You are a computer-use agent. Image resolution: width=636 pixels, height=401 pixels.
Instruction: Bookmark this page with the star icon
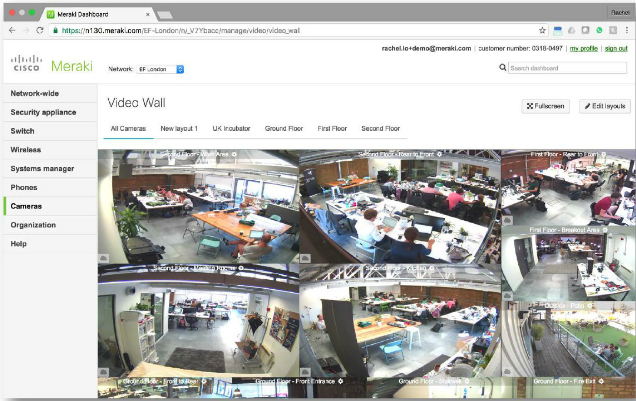[543, 31]
